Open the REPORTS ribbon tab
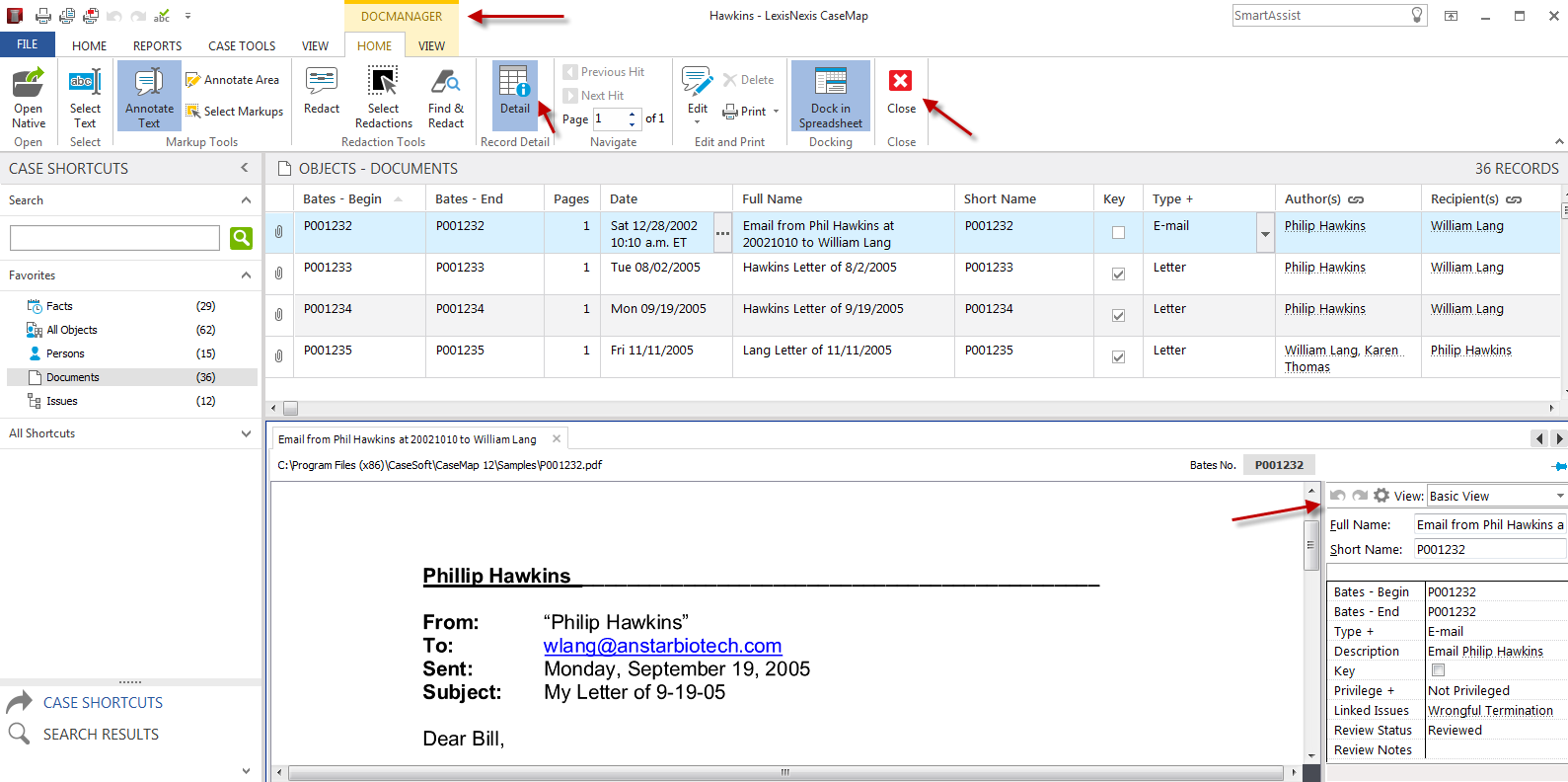The height and width of the screenshot is (782, 1568). [157, 45]
